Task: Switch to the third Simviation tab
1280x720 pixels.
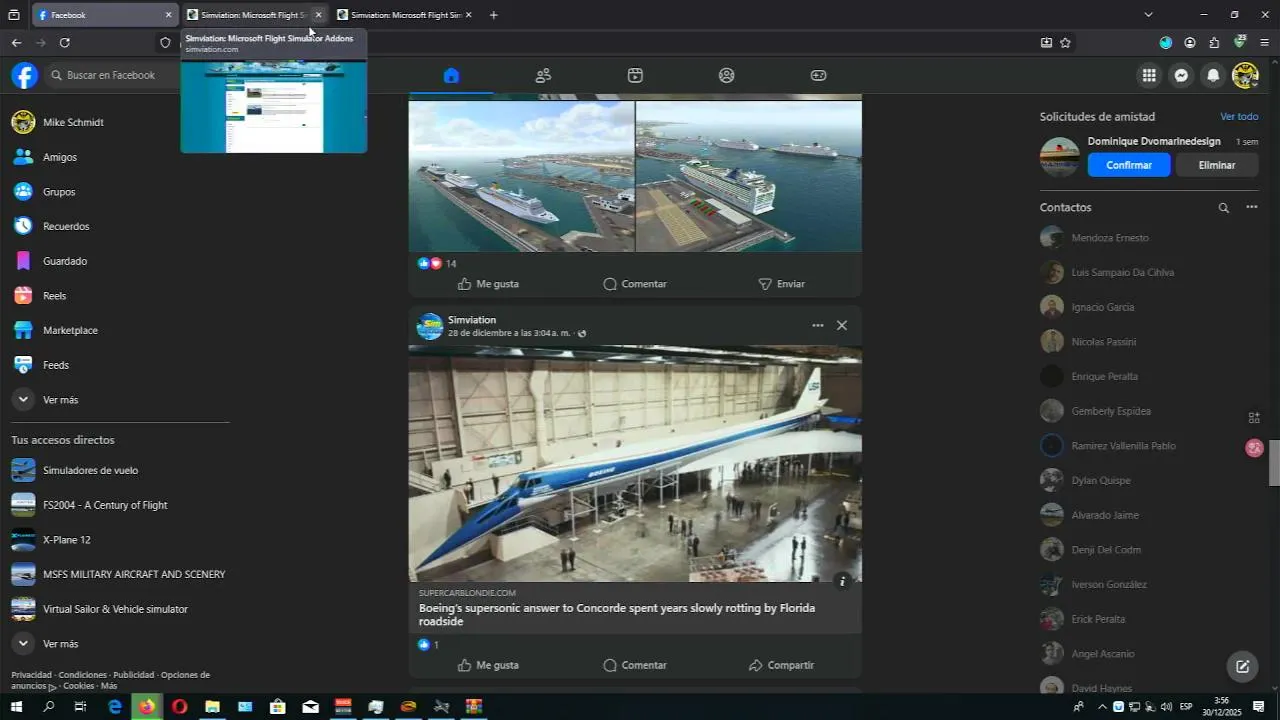Action: coord(405,15)
